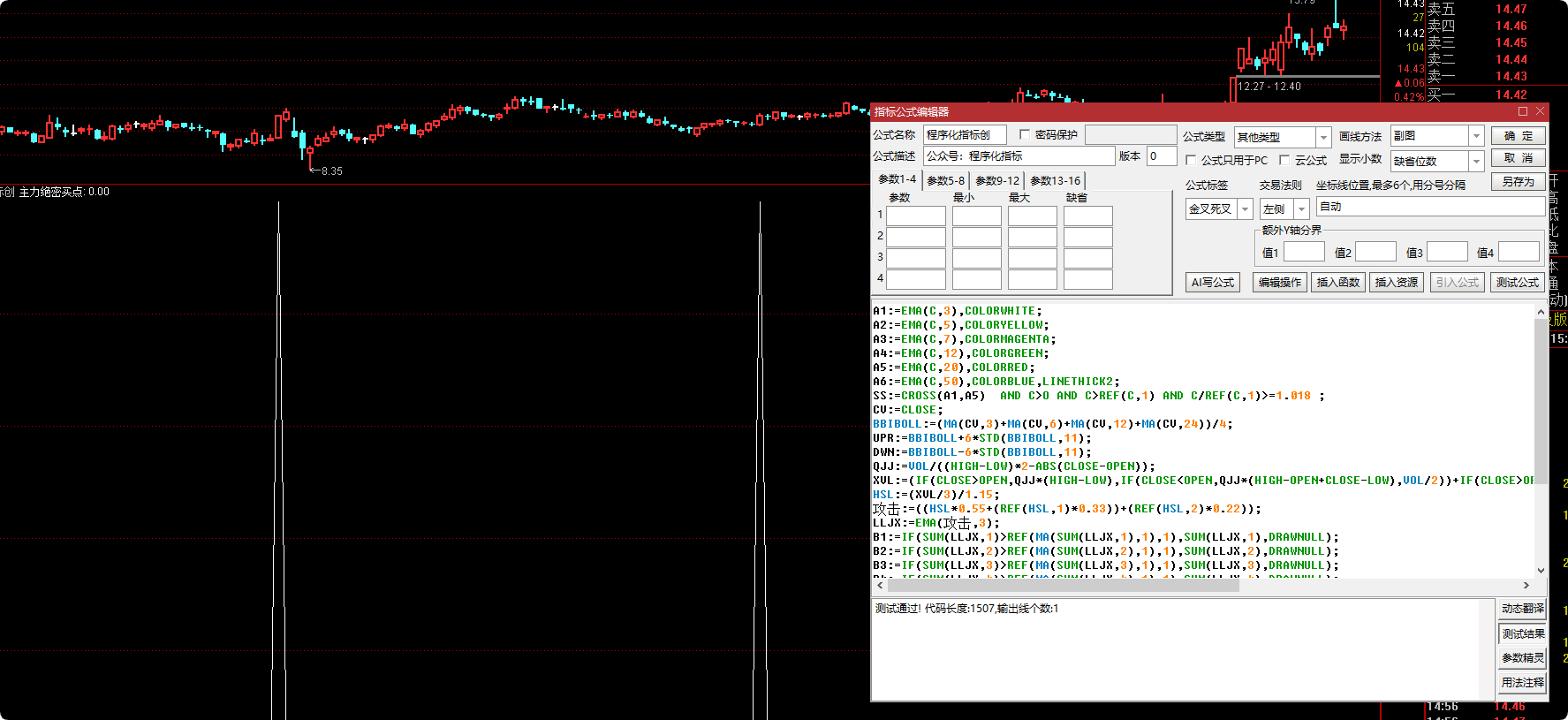
Task: Maximize the formula editor dialog
Action: (1523, 111)
